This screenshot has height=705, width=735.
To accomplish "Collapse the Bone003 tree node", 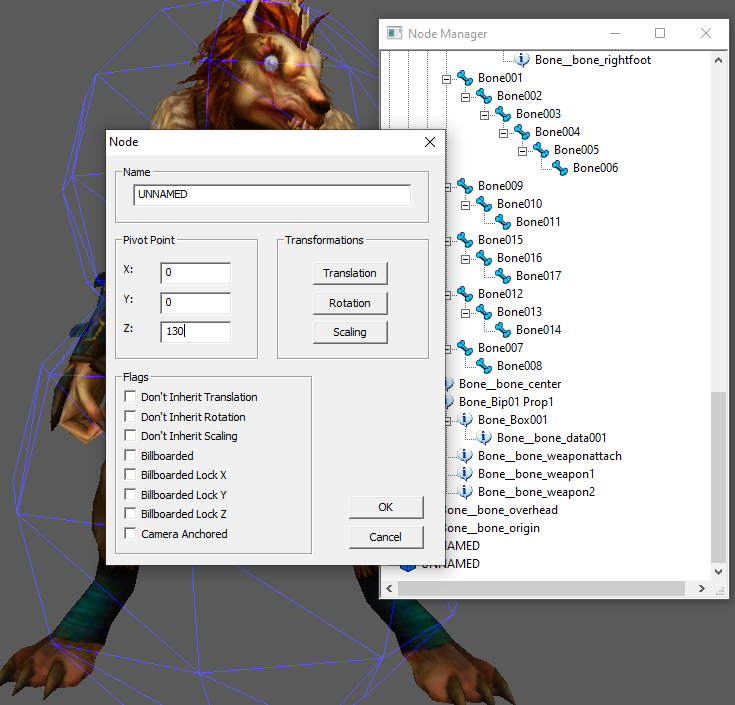I will click(484, 115).
